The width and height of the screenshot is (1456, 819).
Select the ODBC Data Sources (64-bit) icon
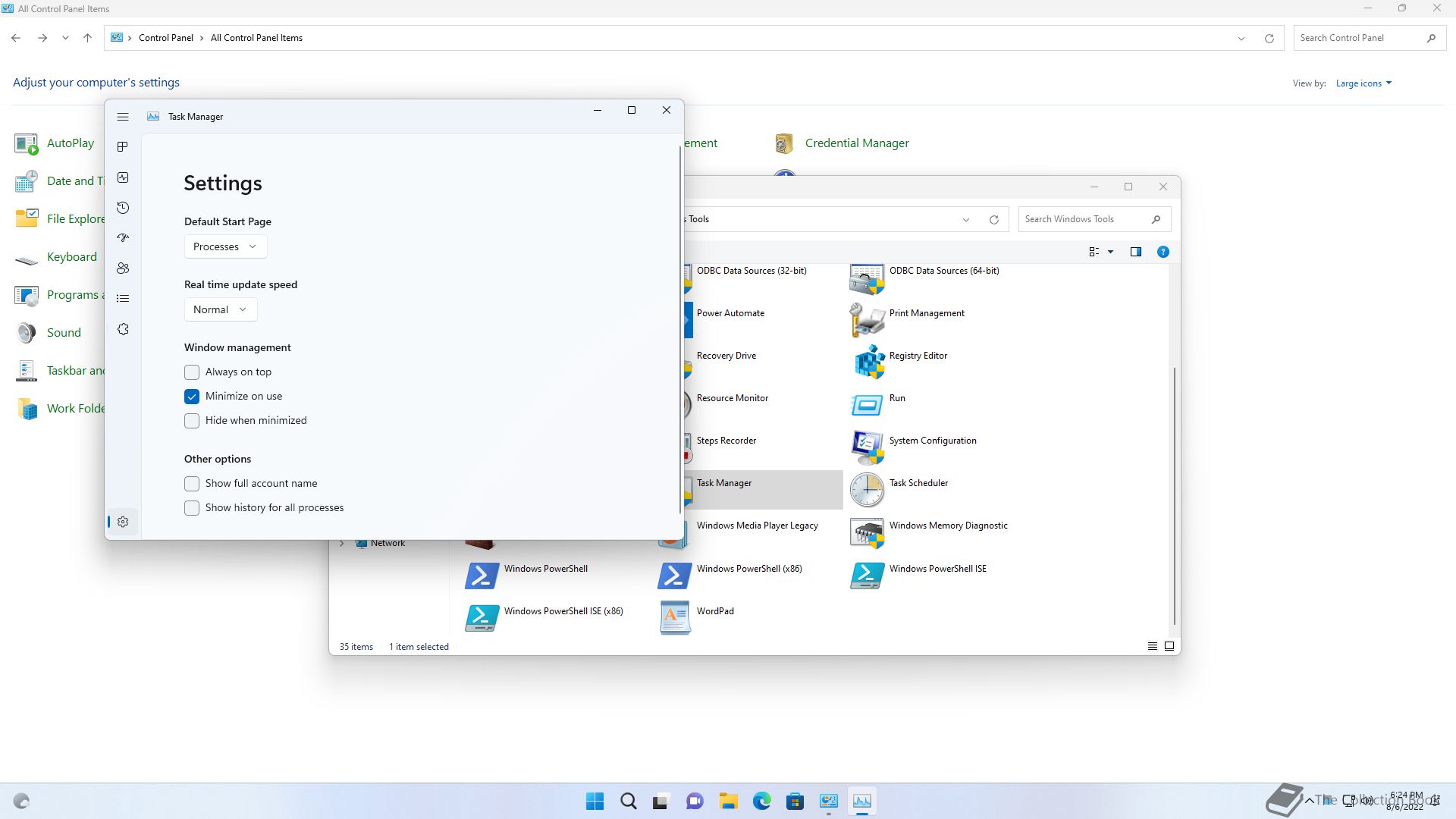[867, 278]
